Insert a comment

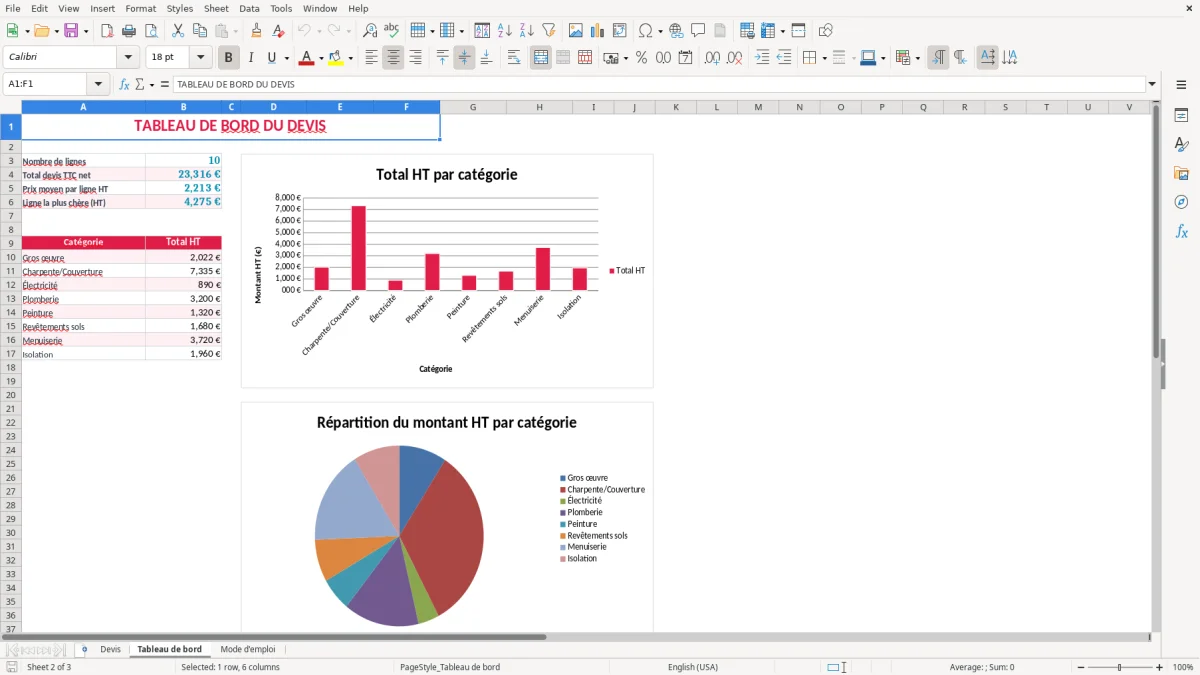[x=698, y=31]
